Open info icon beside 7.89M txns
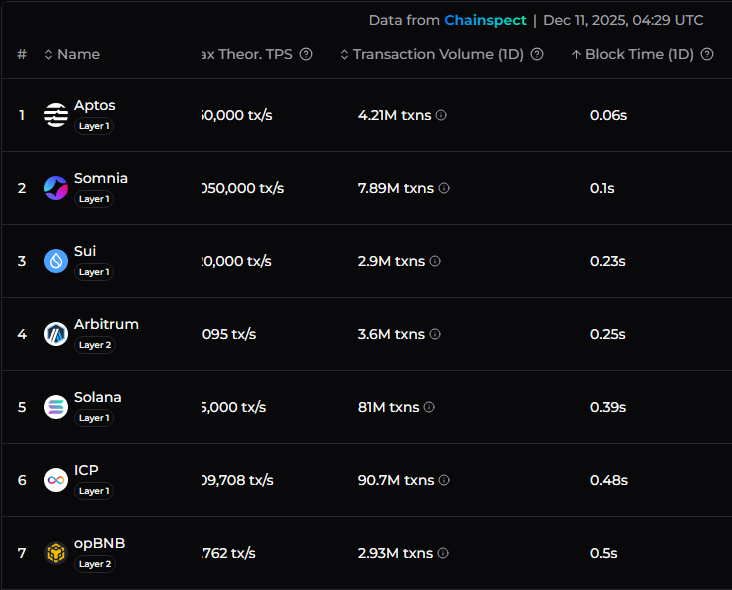Screen dimensions: 732x590 click(x=444, y=188)
